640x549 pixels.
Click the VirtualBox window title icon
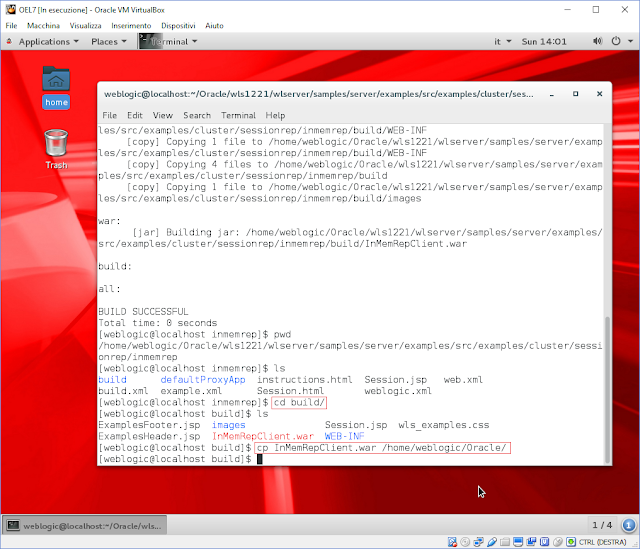pos(10,9)
